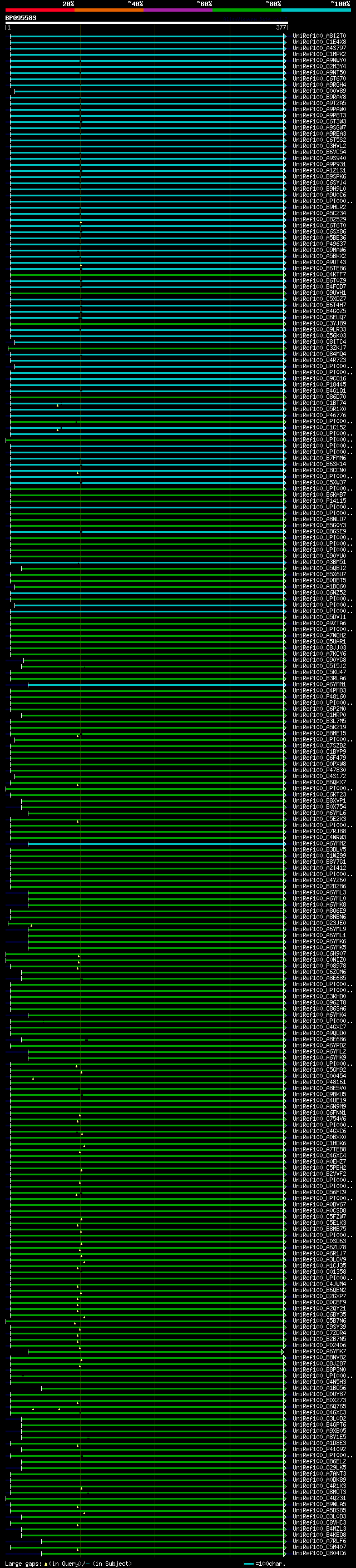Screen dimensions: 356x1568
Task: Open hit UniRef100_Q5UAR1
Action: [319, 641]
